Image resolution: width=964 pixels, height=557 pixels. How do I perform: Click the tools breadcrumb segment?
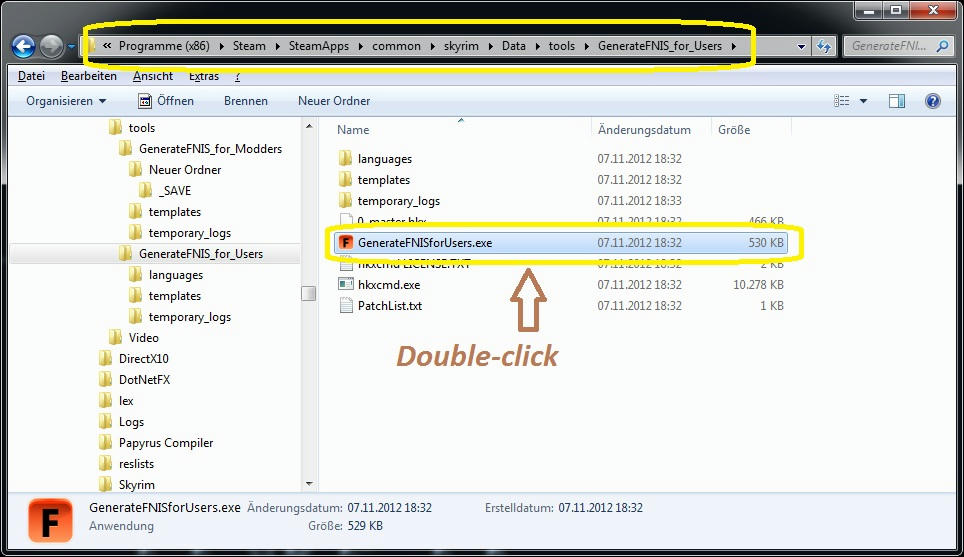click(561, 46)
